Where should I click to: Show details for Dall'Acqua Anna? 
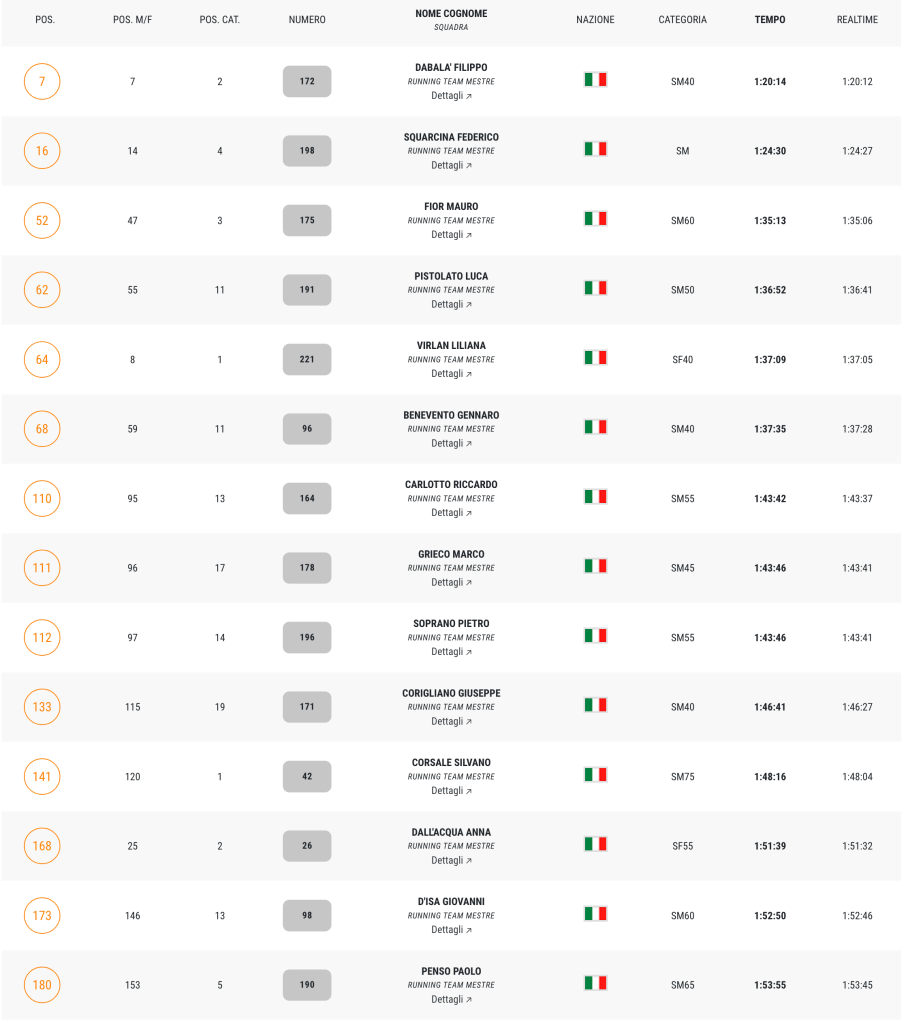click(451, 861)
